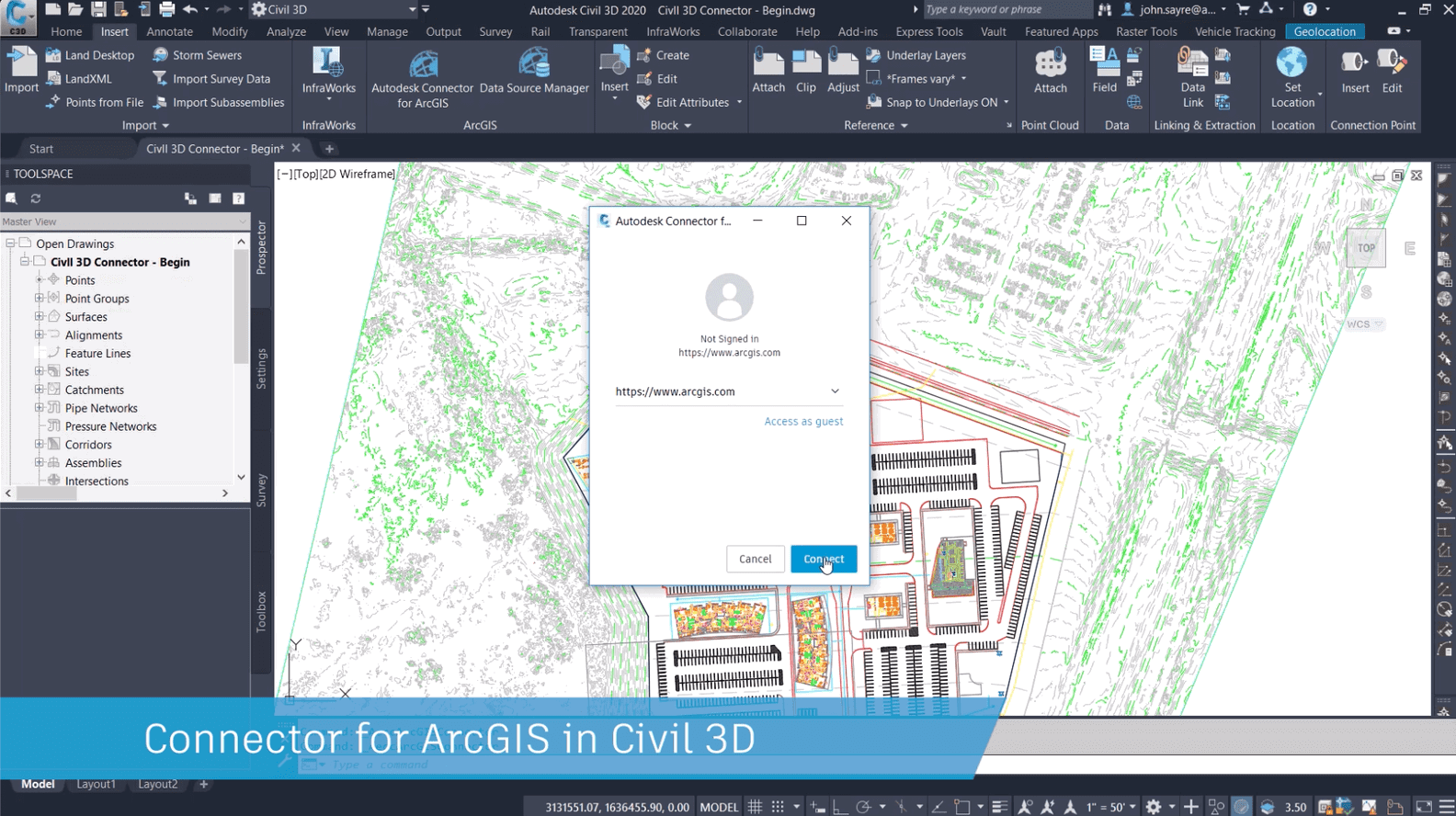
Task: Click the Access as guest link
Action: (x=803, y=421)
